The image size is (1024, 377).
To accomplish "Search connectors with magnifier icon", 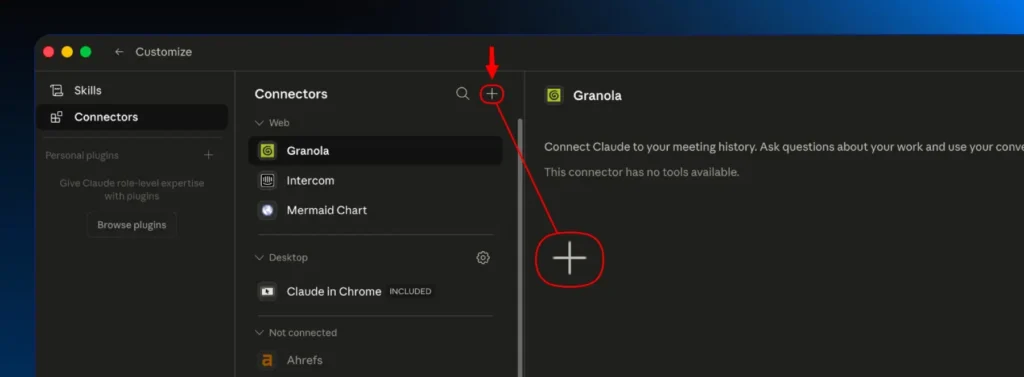I will 462,93.
